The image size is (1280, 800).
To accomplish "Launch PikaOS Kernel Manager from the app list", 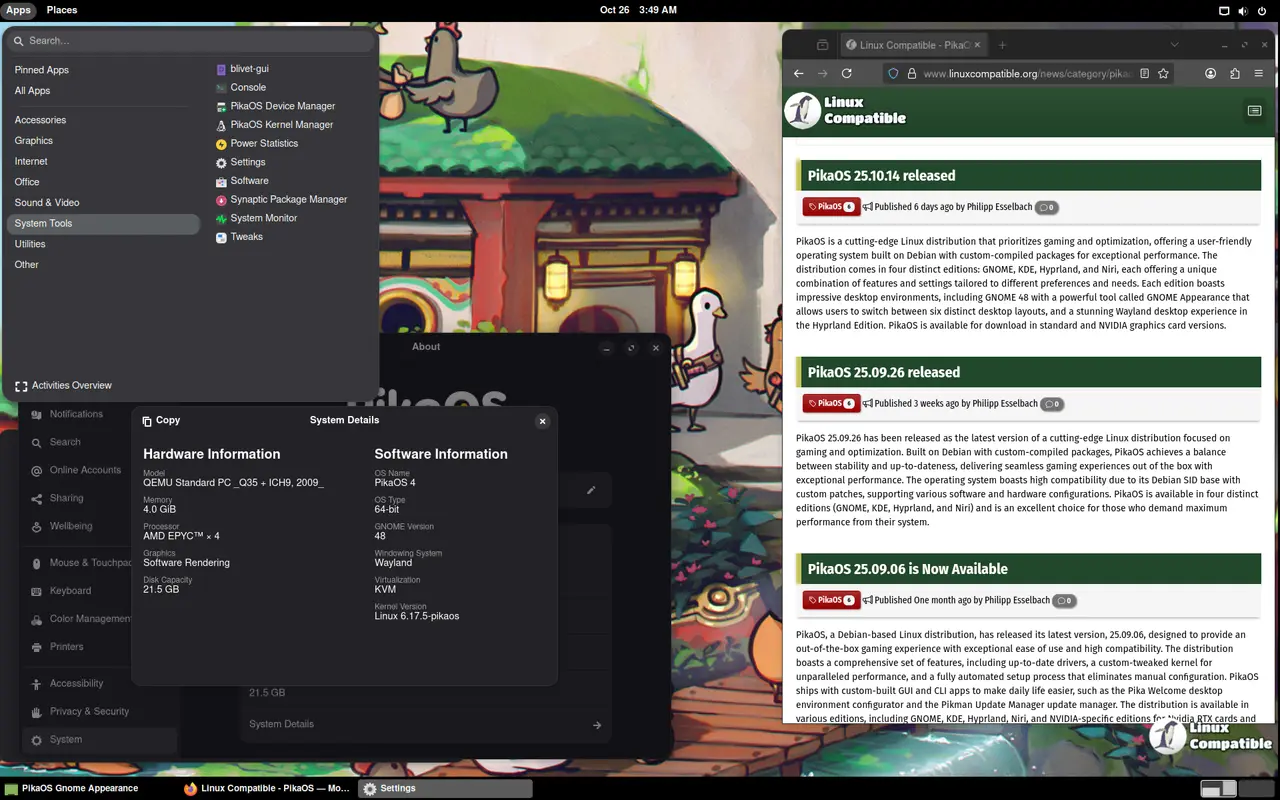I will pos(281,125).
